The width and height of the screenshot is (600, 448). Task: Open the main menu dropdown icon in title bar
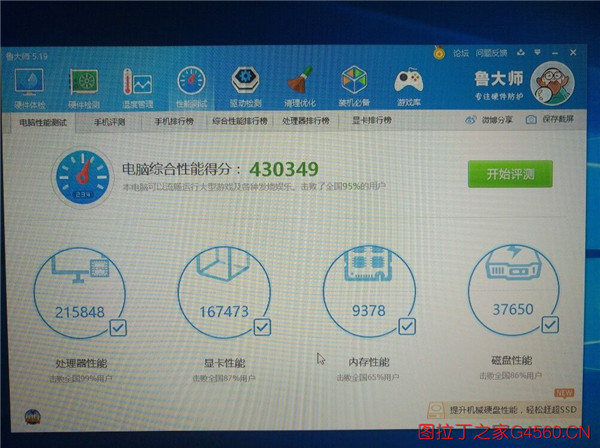[x=537, y=52]
